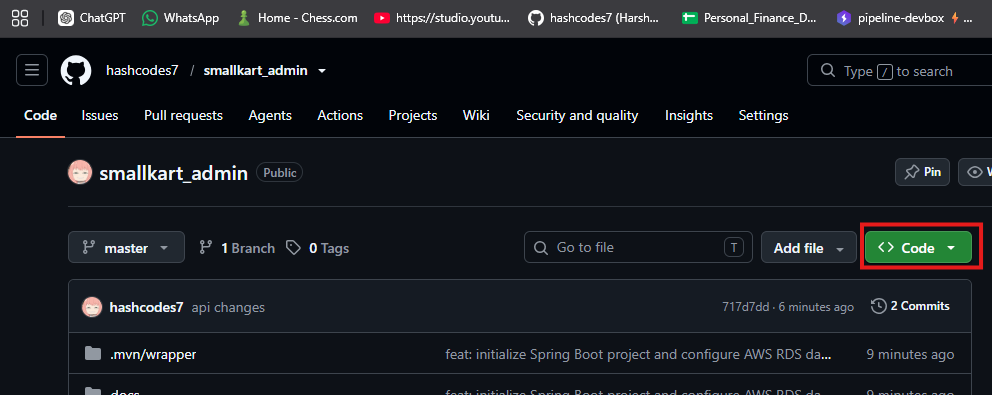Viewport: 992px width, 395px height.
Task: Open the Agents tab
Action: point(270,116)
